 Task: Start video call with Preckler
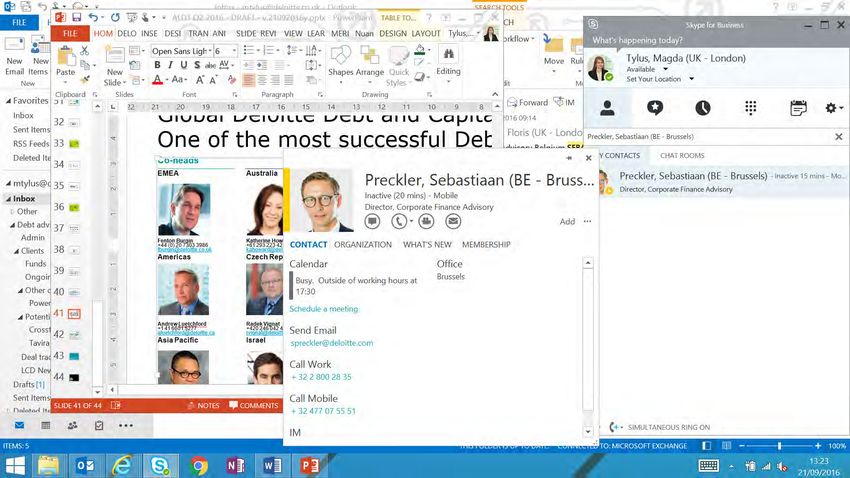coord(426,221)
